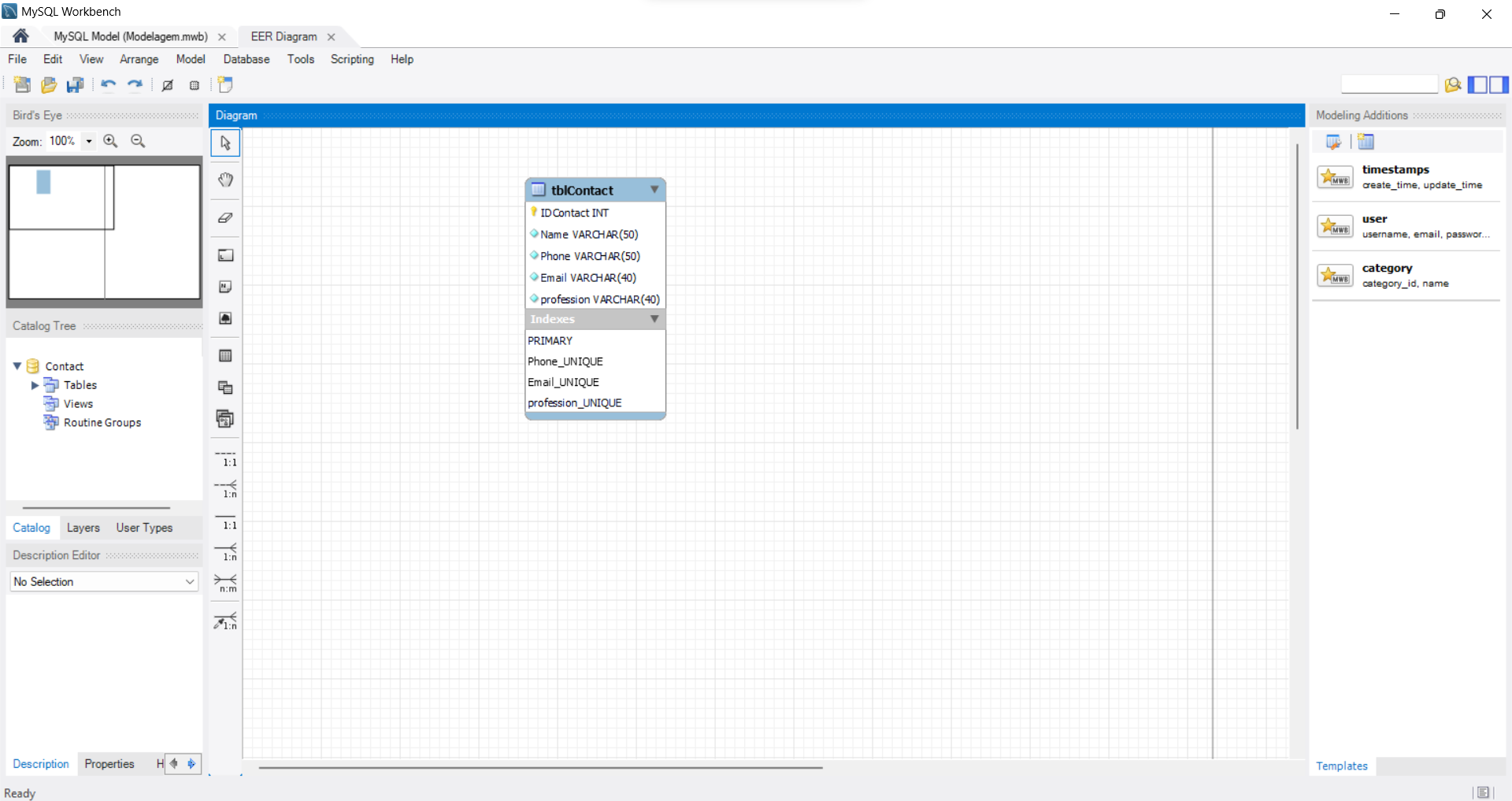Show next bottom-left panel tab
This screenshot has height=801, width=1512.
[191, 764]
